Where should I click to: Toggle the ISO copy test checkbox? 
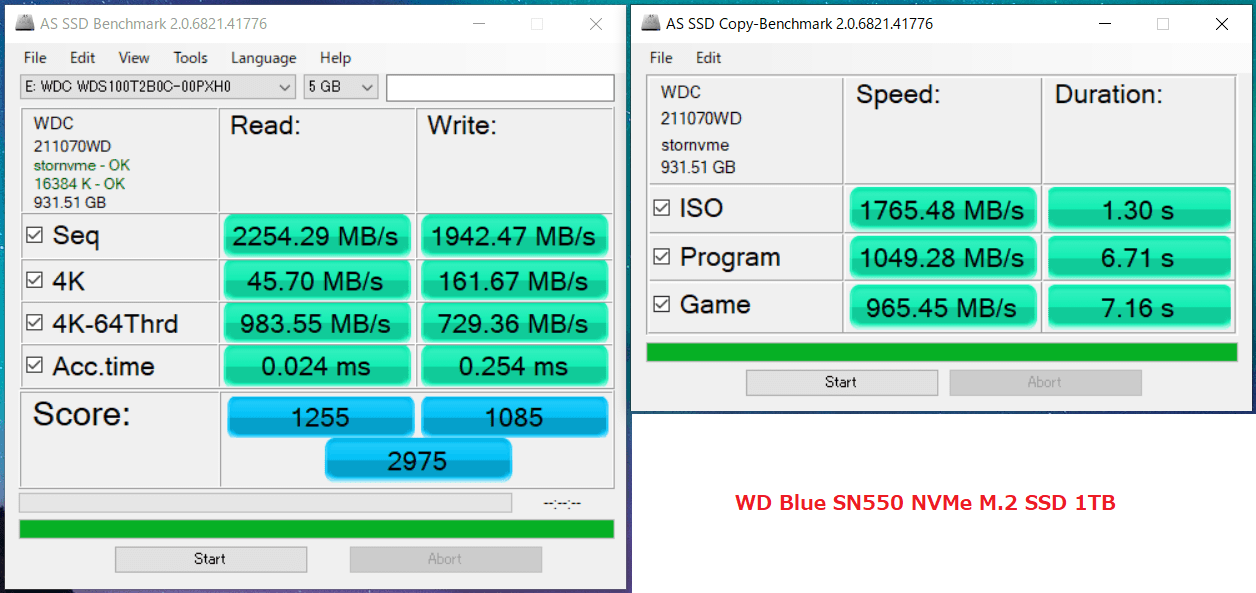pyautogui.click(x=661, y=208)
